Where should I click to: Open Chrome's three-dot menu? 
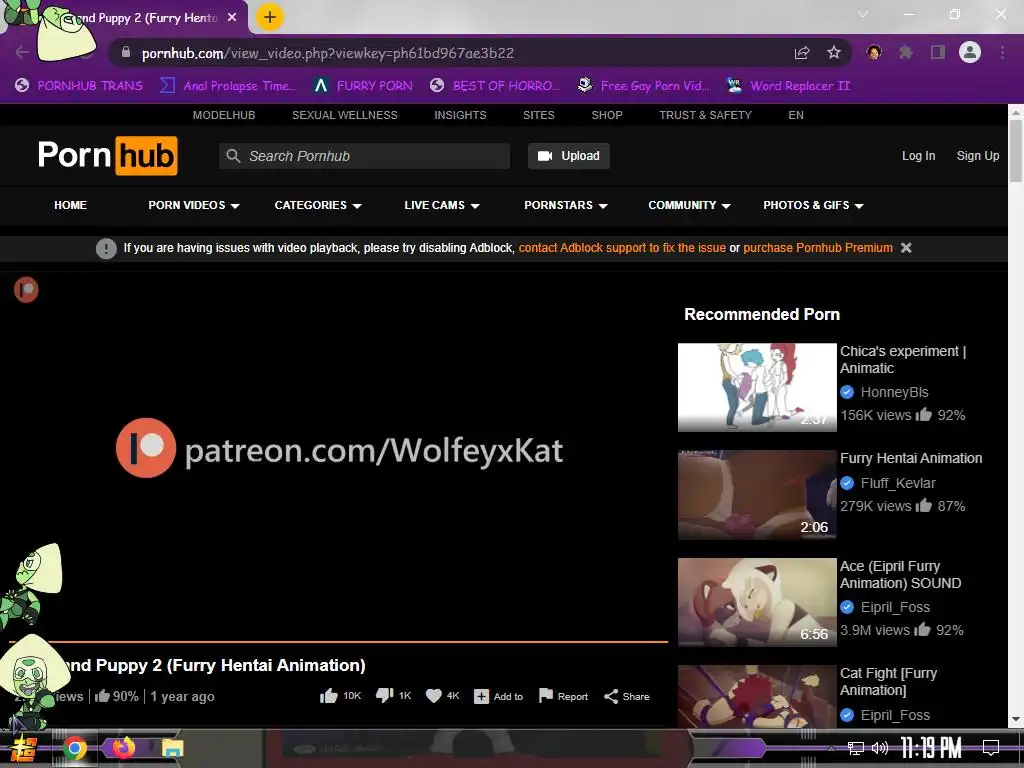click(1002, 52)
